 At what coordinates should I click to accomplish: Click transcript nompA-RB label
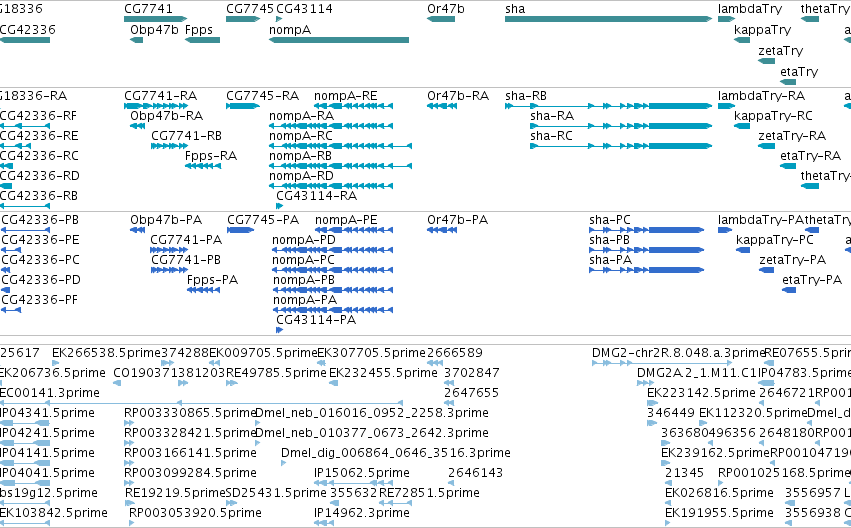pyautogui.click(x=300, y=156)
